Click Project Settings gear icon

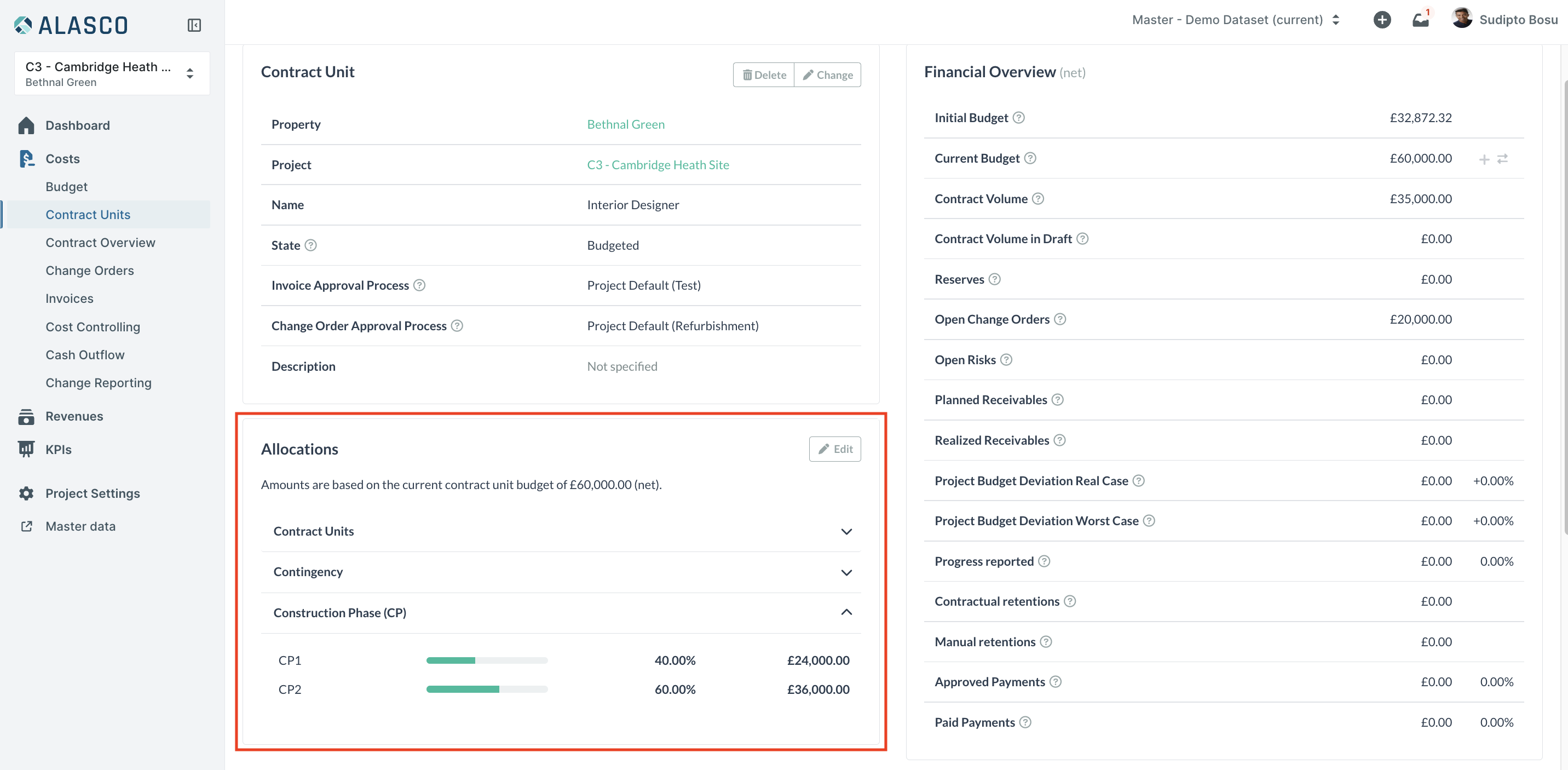click(26, 493)
